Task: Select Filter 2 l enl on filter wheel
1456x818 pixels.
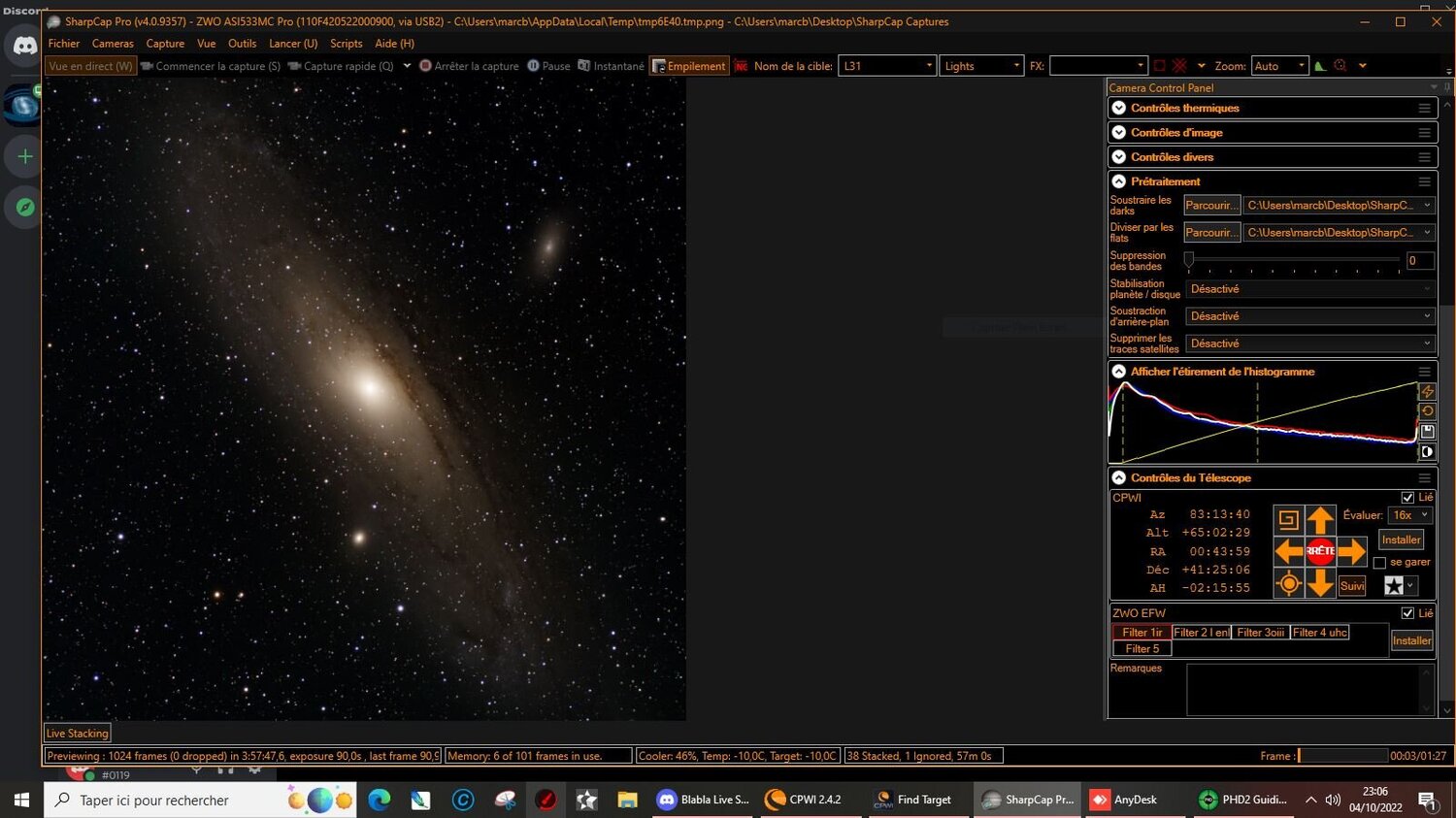Action: 1201,633
